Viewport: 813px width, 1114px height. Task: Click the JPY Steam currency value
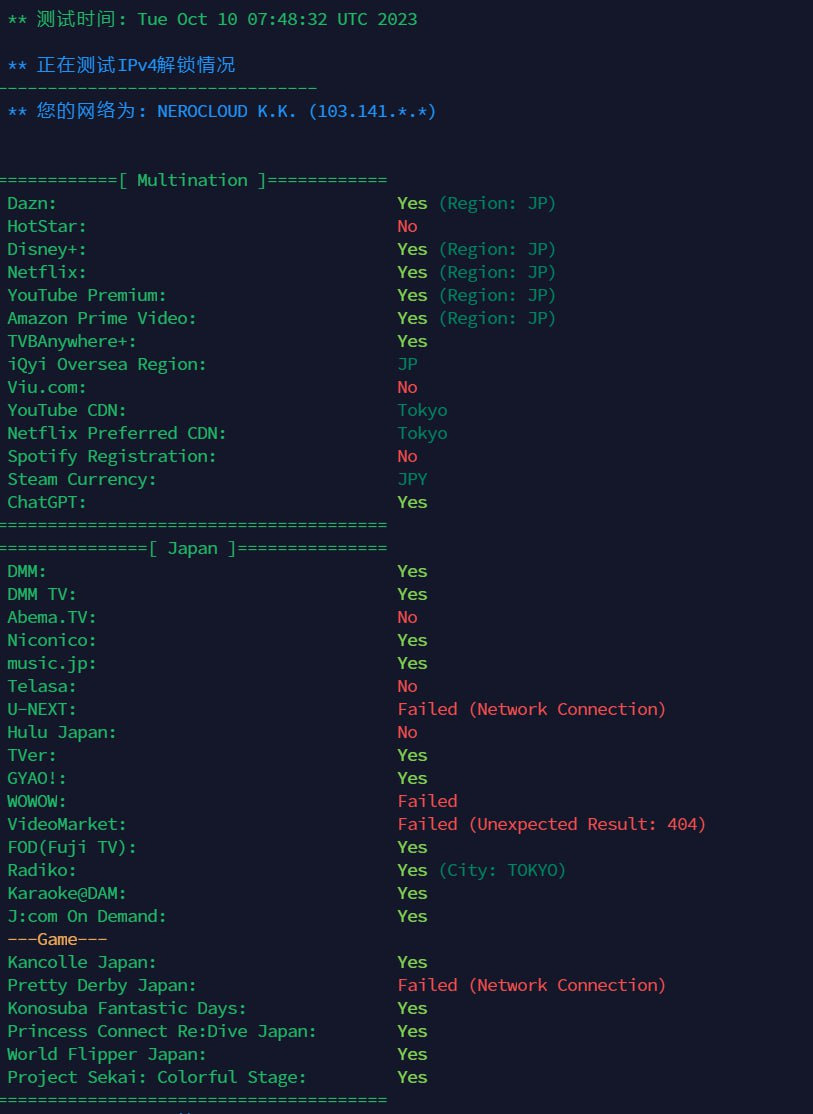pos(412,479)
